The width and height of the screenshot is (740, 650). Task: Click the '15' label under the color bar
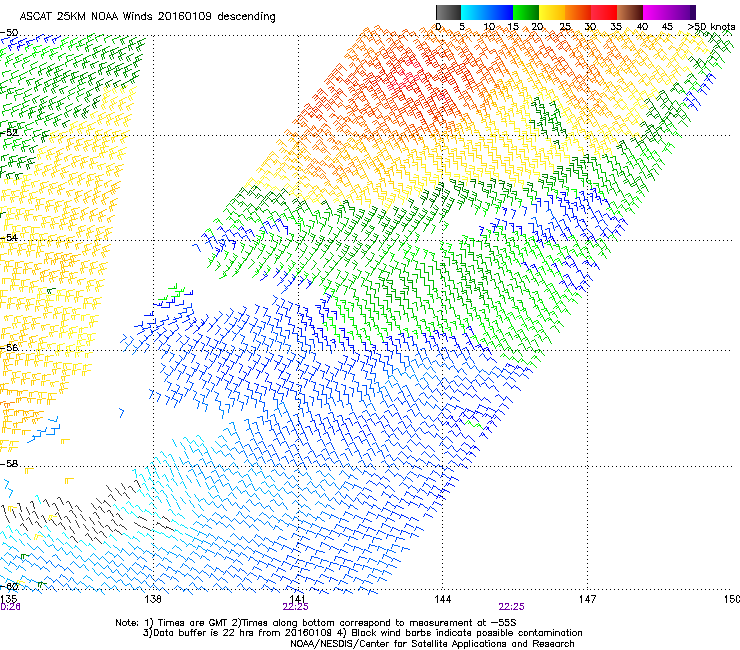(513, 27)
